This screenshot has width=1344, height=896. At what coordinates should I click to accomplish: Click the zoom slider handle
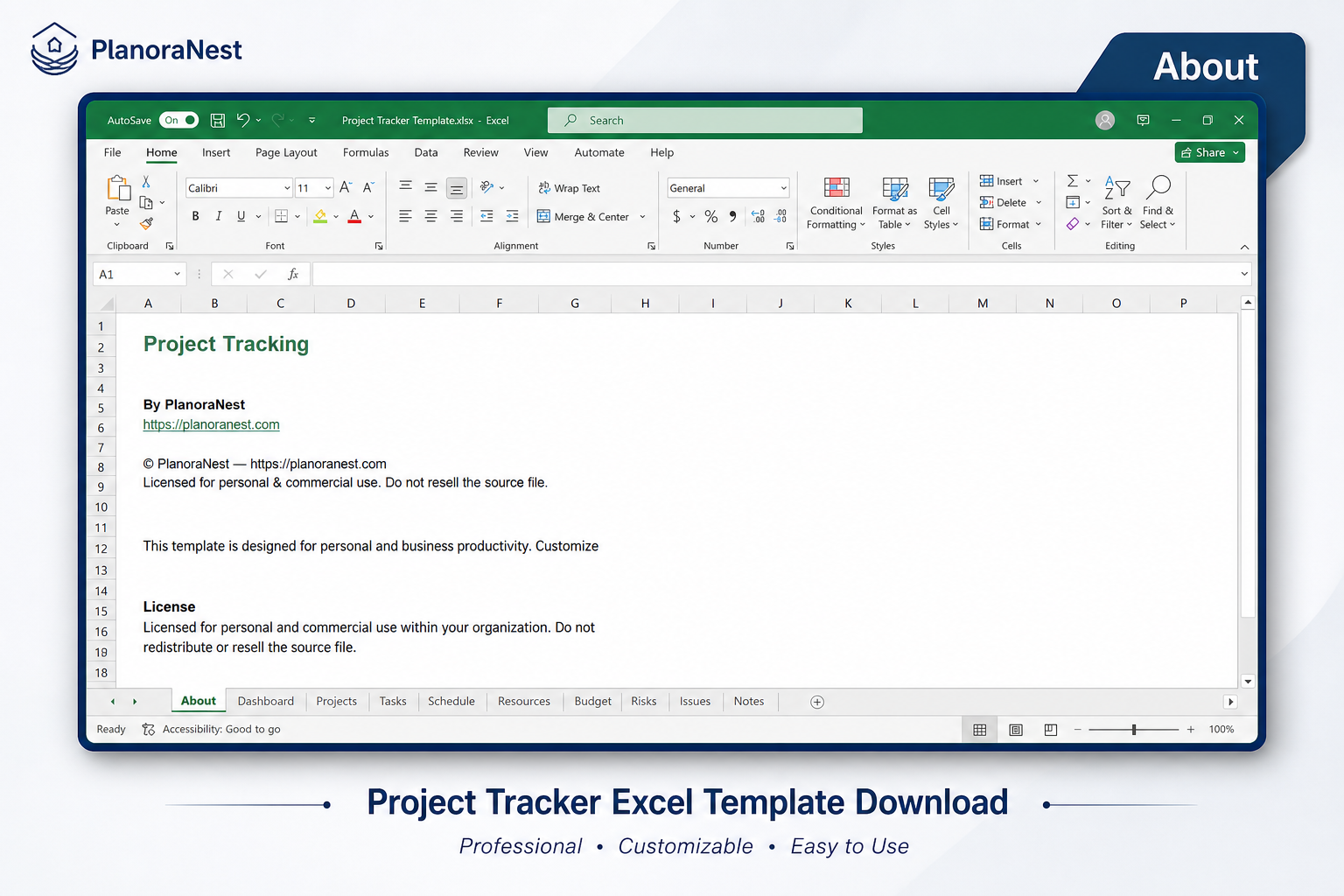point(1134,729)
